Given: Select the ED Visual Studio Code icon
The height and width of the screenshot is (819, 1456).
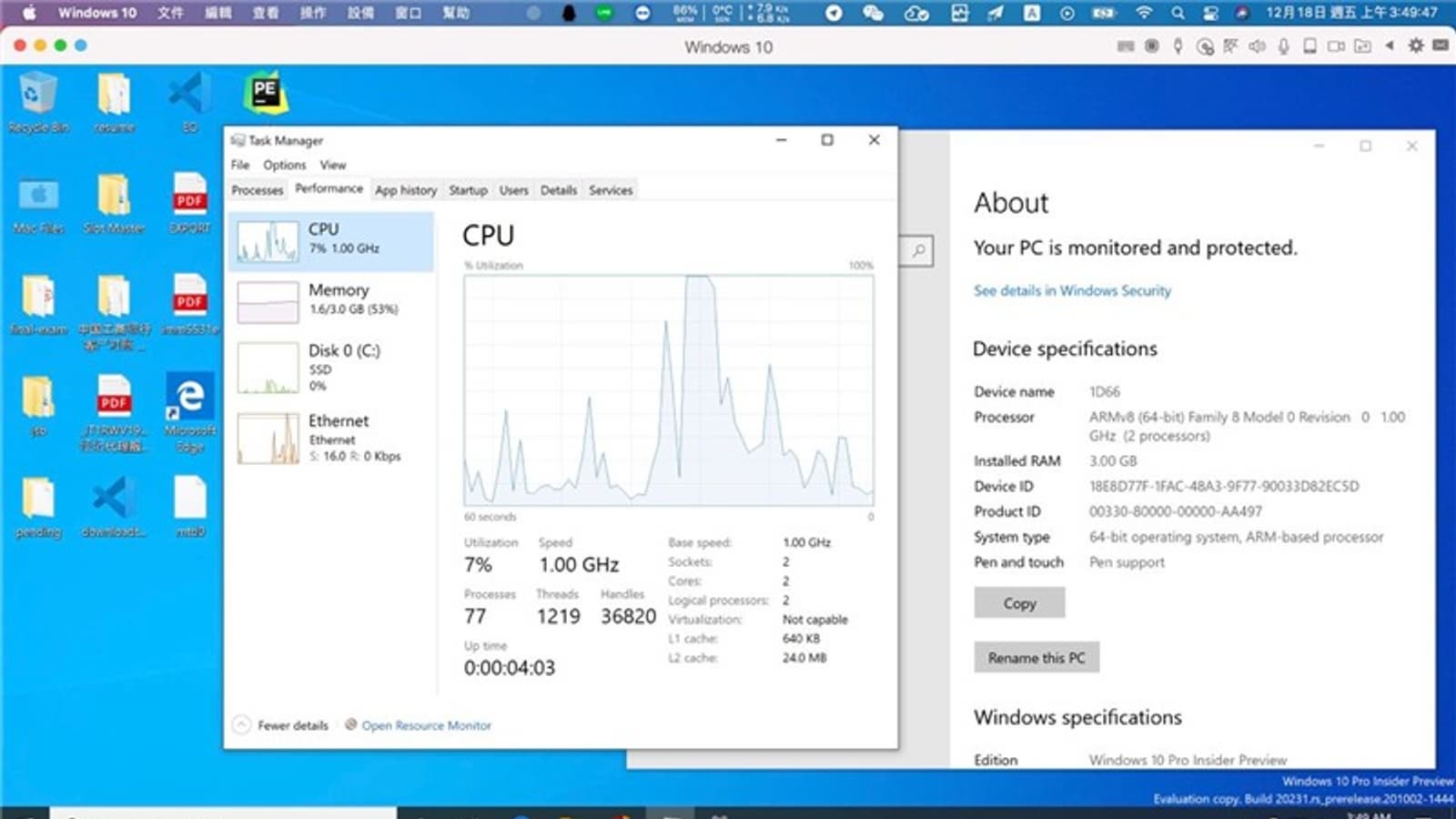Looking at the screenshot, I should (x=189, y=102).
